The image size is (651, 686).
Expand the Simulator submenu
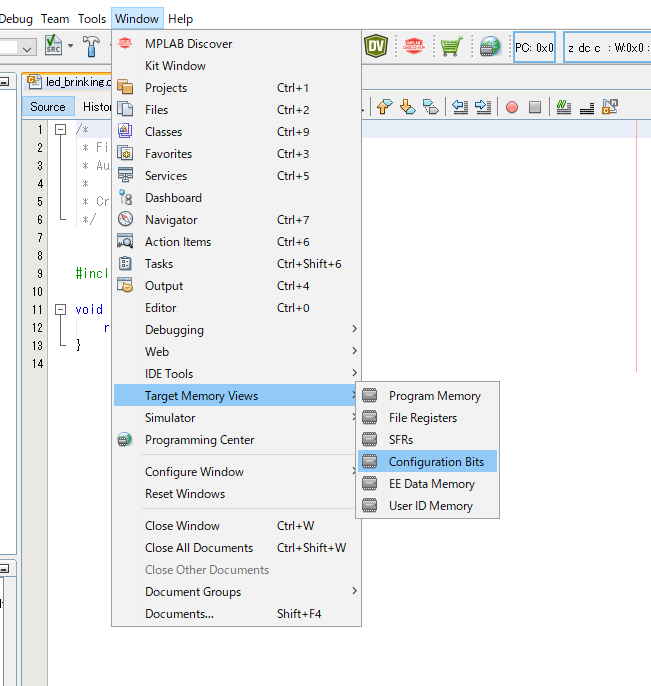click(x=237, y=418)
